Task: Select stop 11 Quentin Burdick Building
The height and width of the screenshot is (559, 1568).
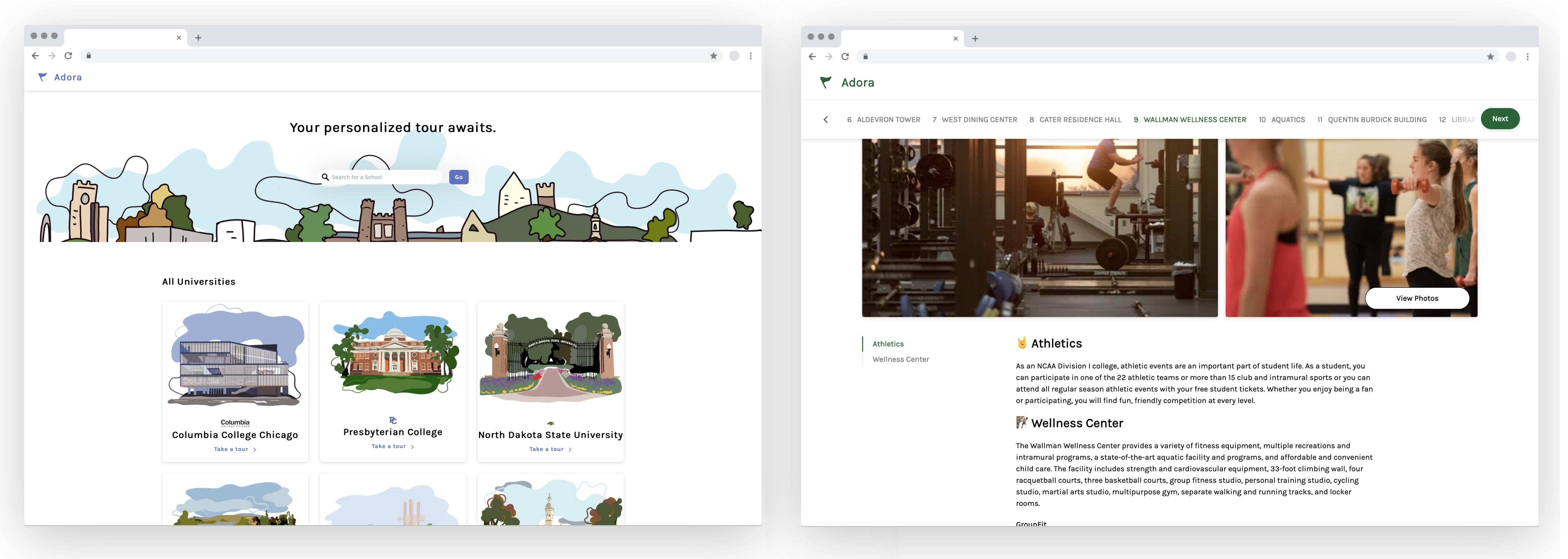Action: tap(1371, 120)
